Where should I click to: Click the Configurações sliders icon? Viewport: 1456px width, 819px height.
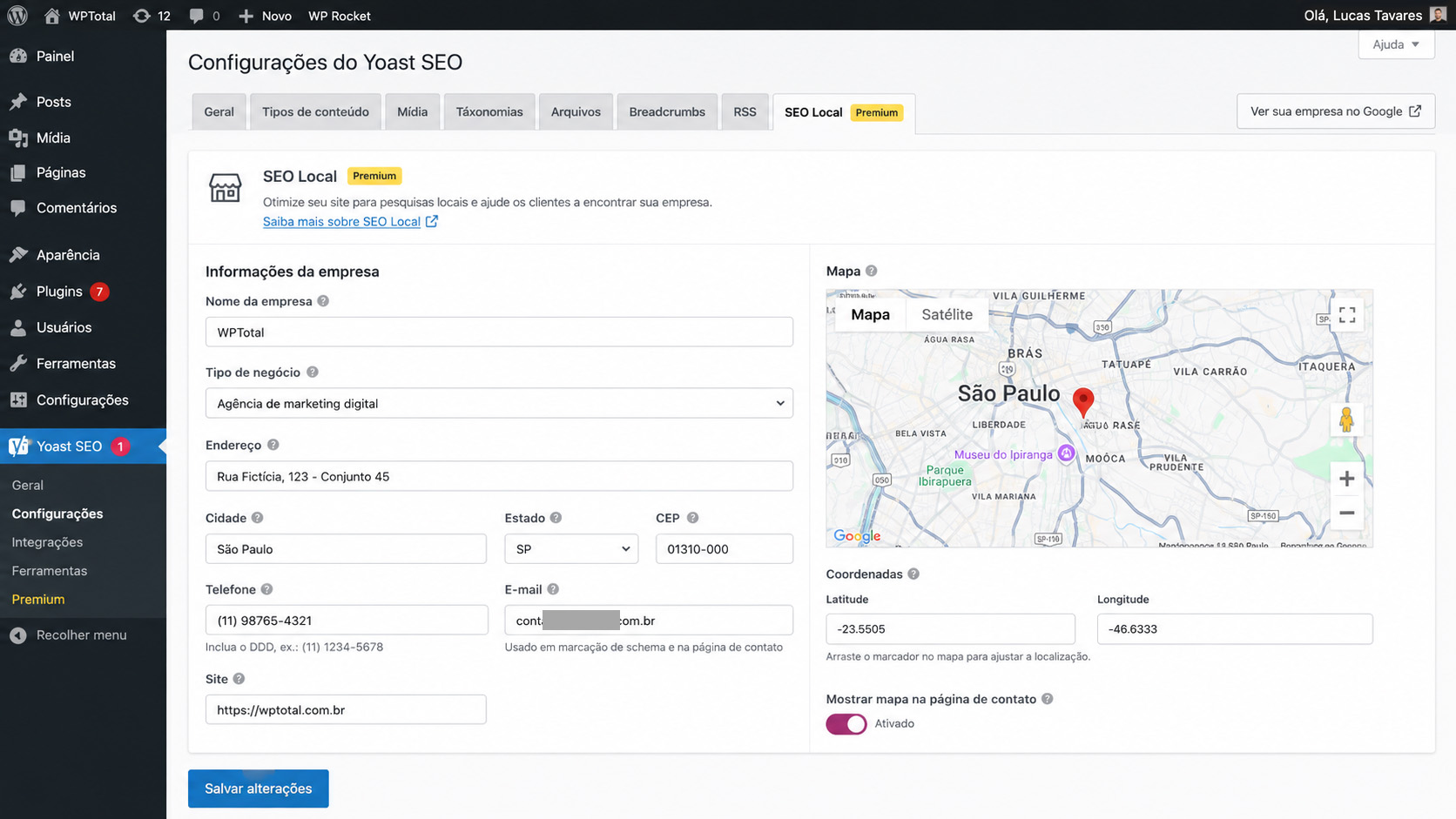(x=18, y=399)
